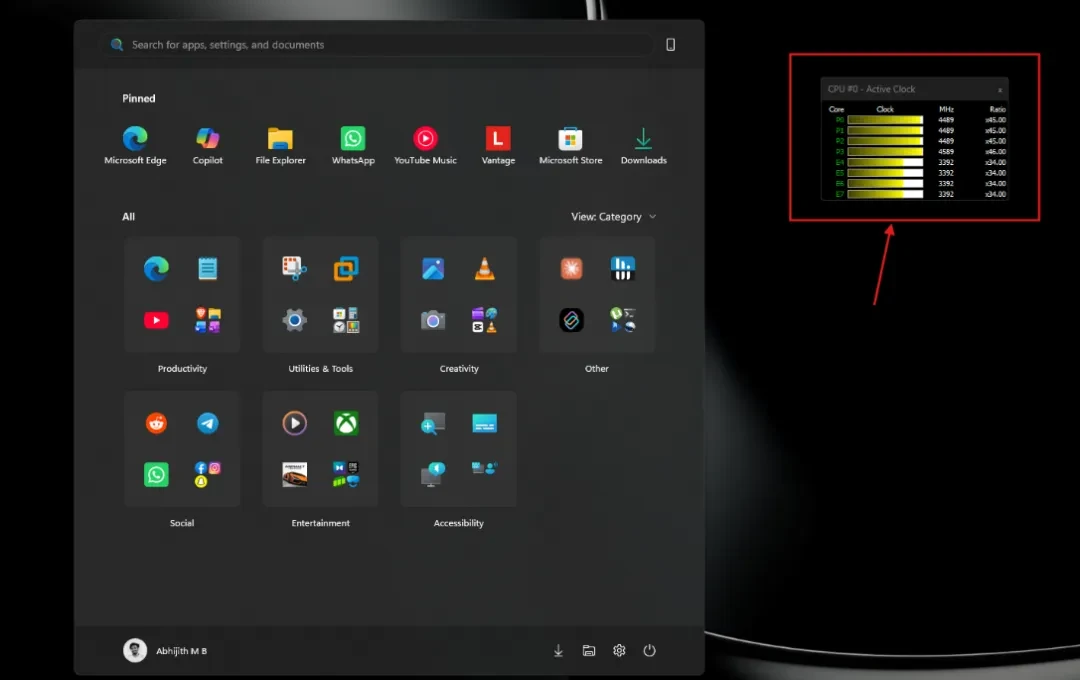The width and height of the screenshot is (1080, 680).
Task: Click P3 core clock bar in CPU widget
Action: [885, 152]
